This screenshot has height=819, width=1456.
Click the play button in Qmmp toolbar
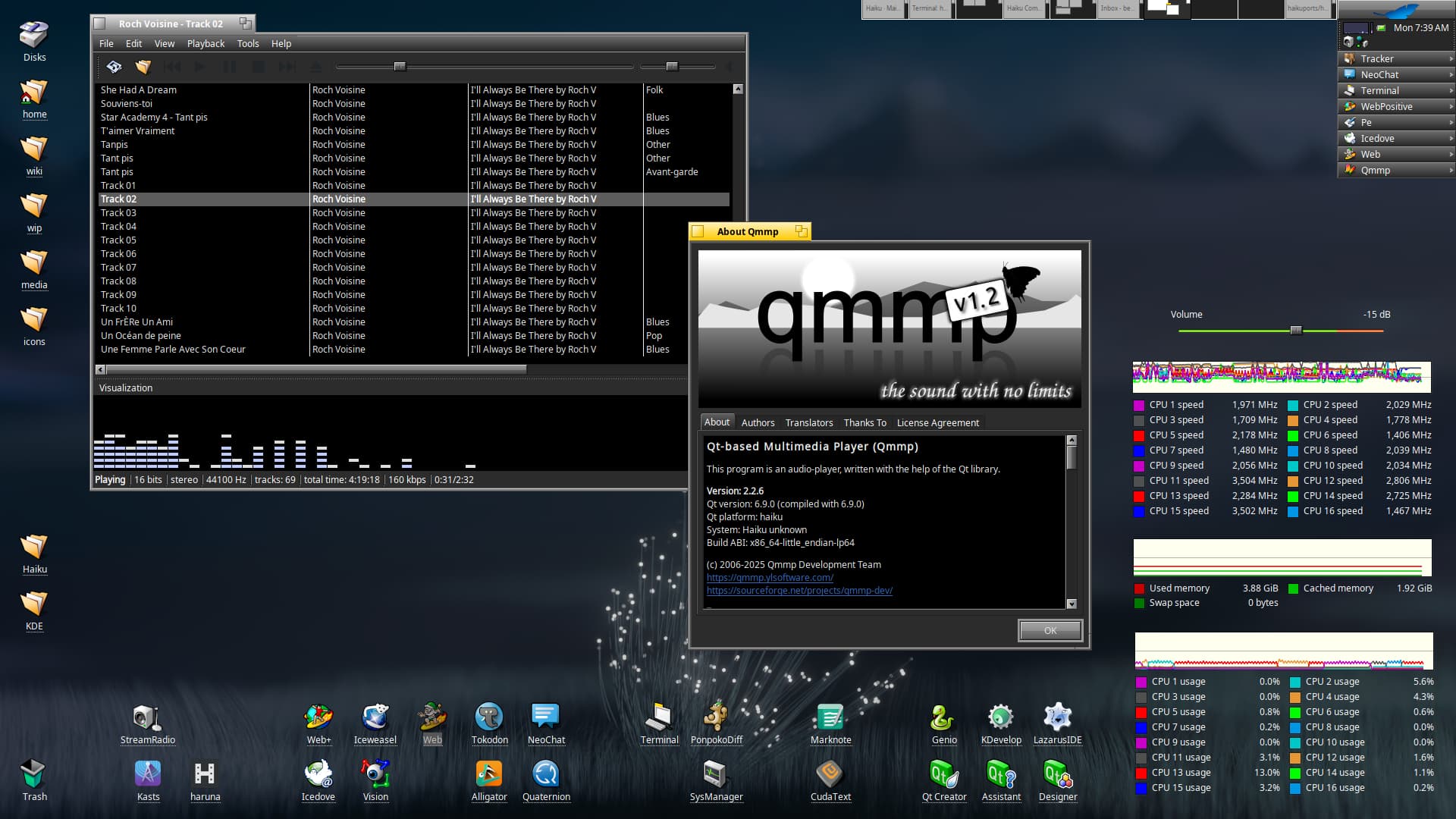point(200,67)
